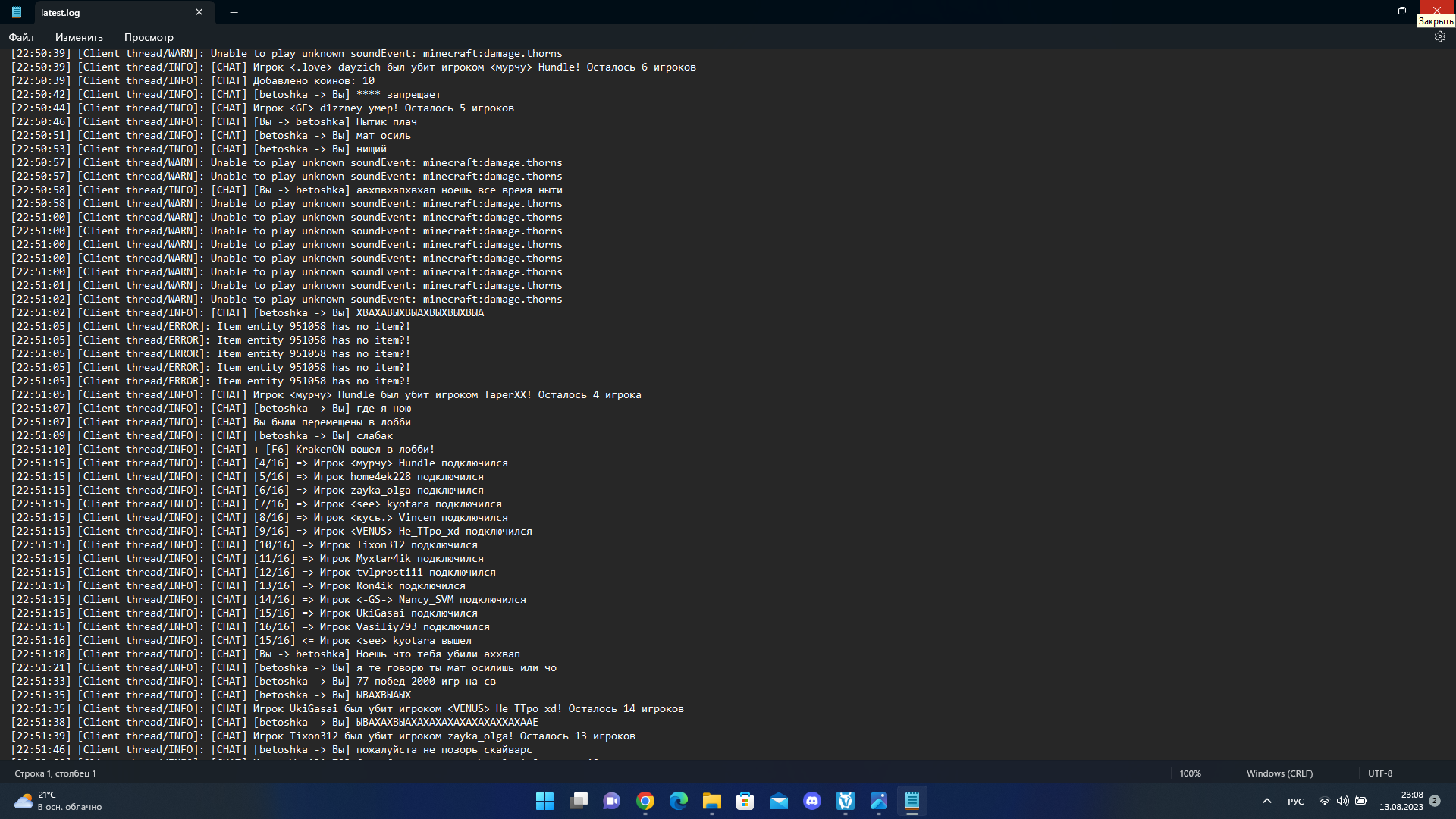Click line 'Игрок tvlprostiii подключился'
The image size is (1456, 819).
coord(253,573)
